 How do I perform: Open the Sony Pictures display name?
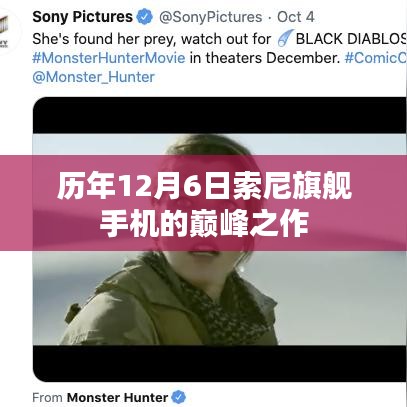click(x=82, y=17)
